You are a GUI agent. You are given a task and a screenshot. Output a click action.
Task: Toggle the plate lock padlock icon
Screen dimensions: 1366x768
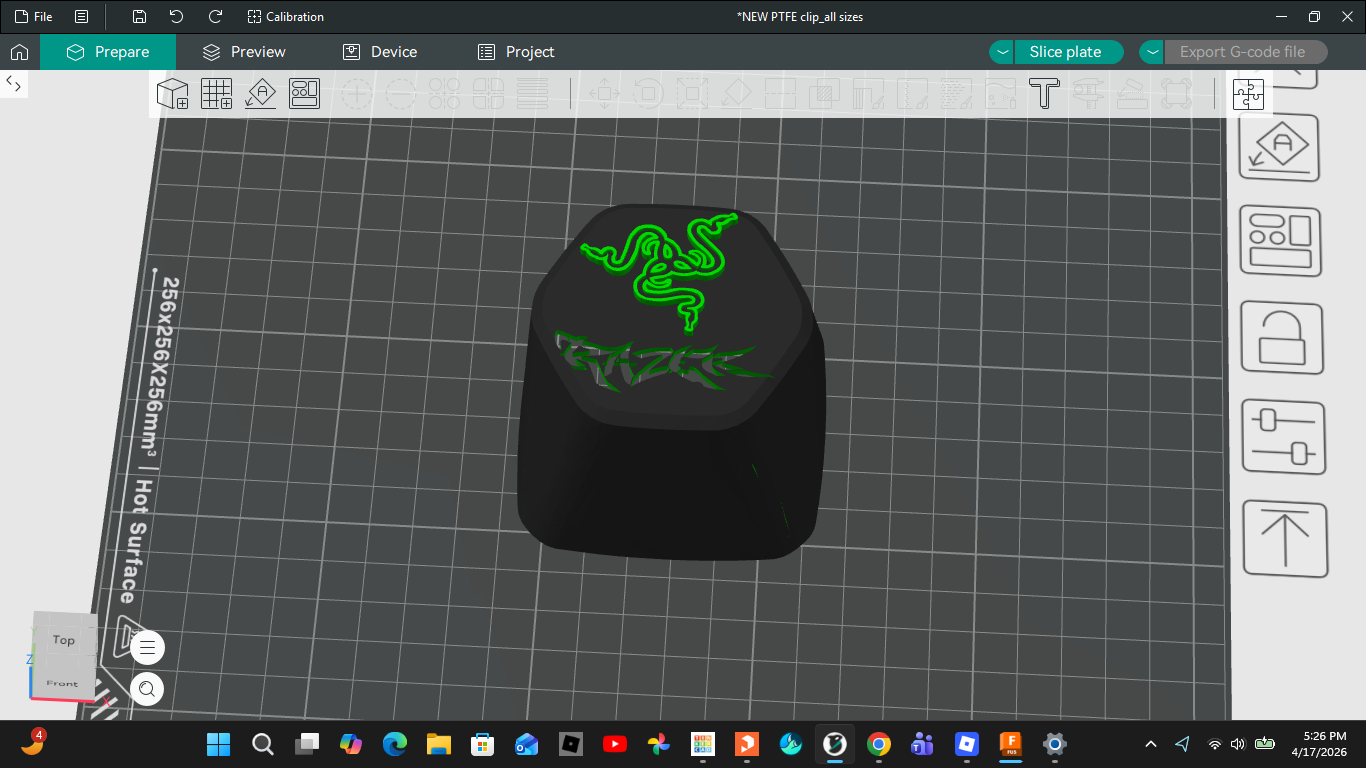(x=1282, y=337)
